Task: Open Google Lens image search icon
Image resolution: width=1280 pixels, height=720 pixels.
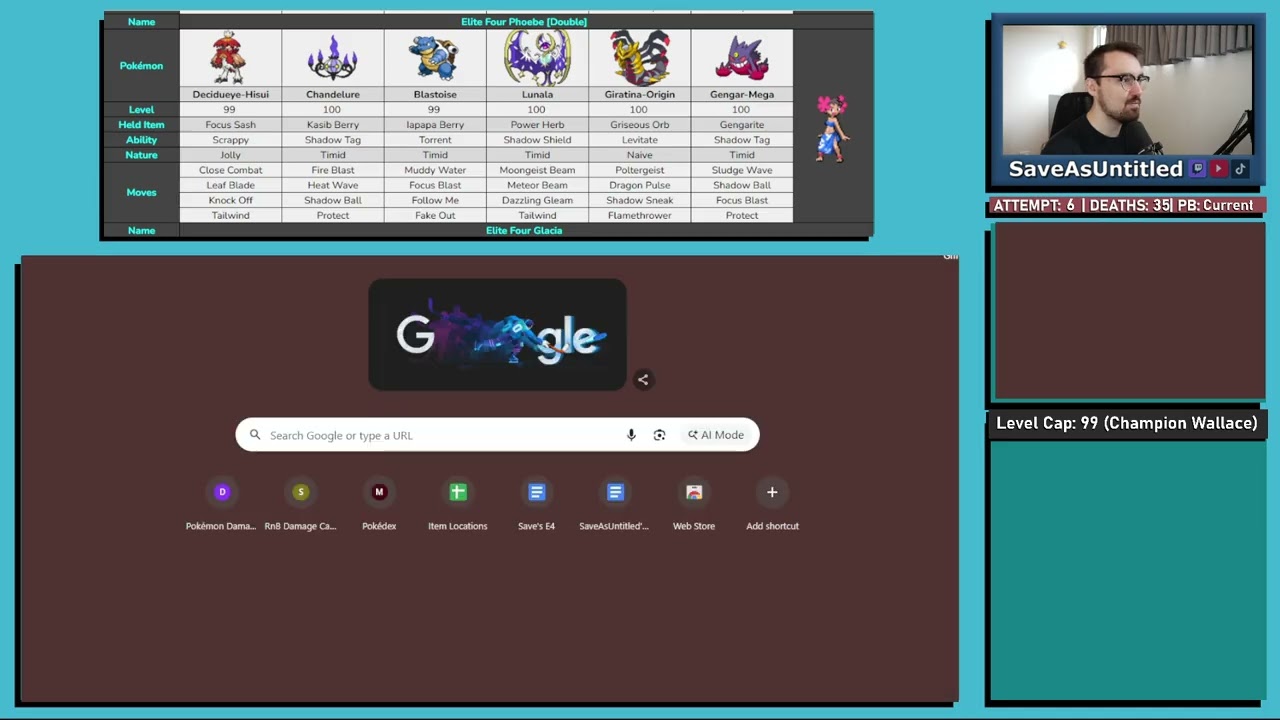Action: [x=659, y=435]
